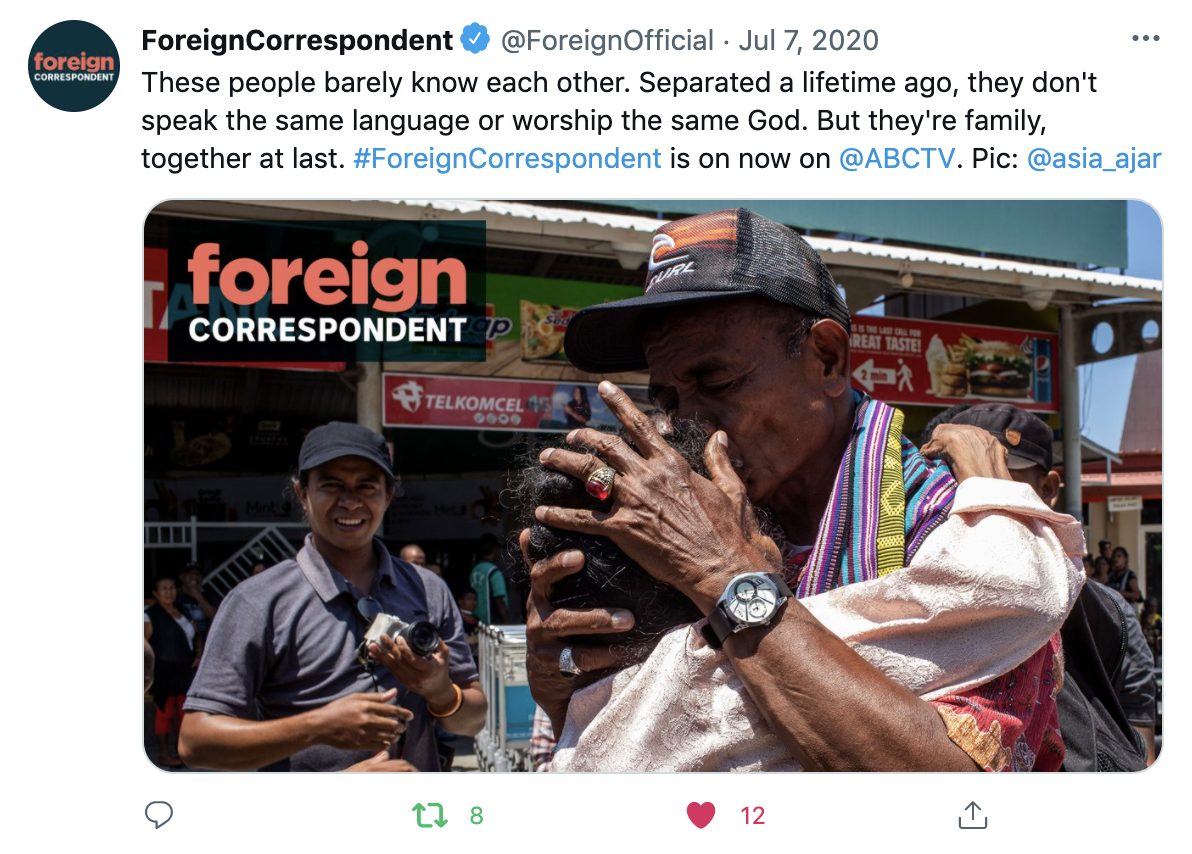Open the @asia_ajar photographer mention
This screenshot has height=854, width=1192.
(x=1094, y=158)
